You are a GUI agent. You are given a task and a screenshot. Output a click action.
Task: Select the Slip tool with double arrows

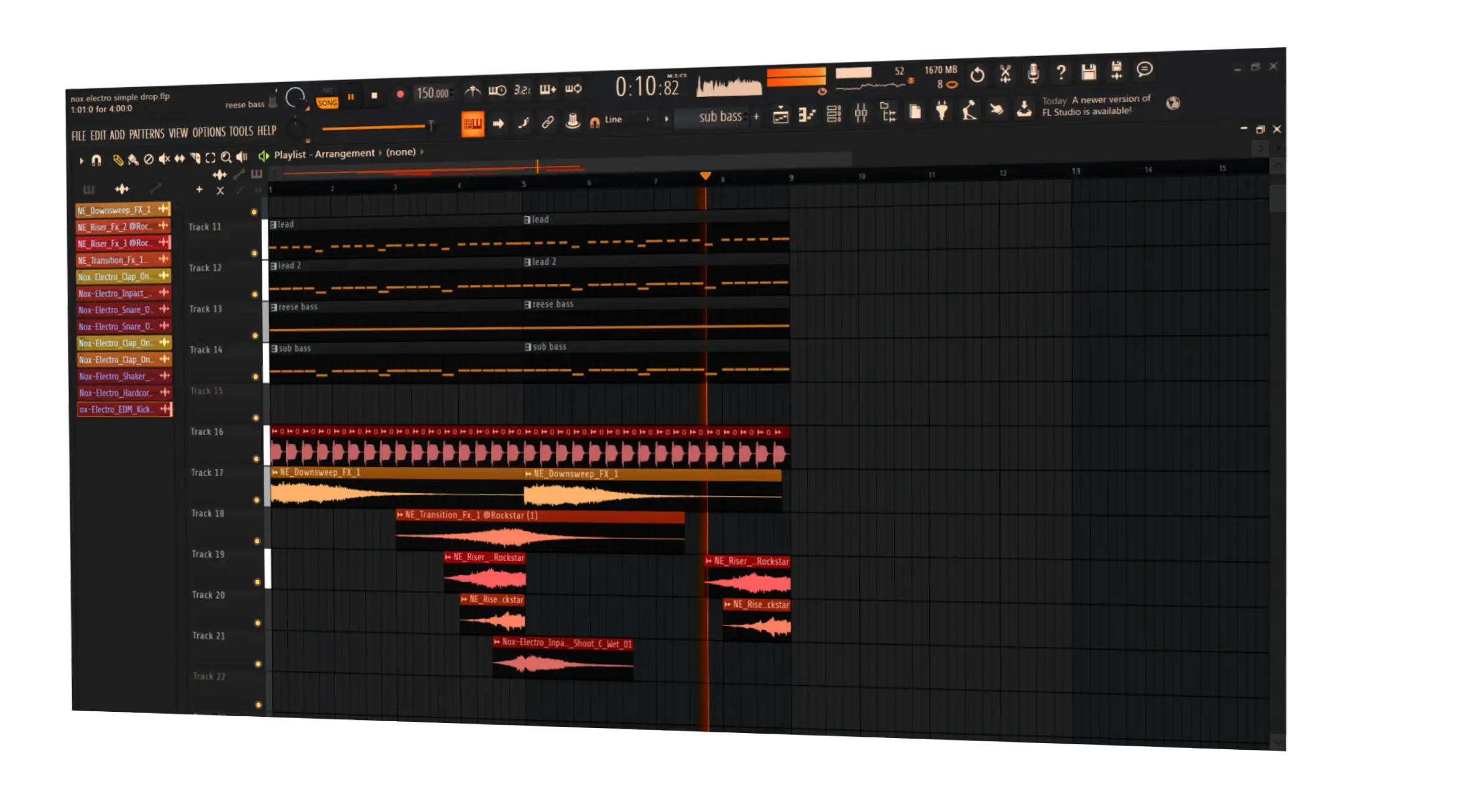pyautogui.click(x=180, y=159)
